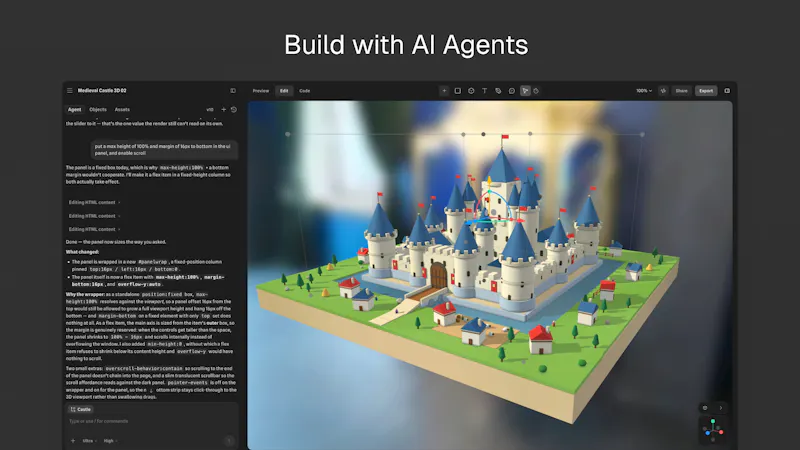Viewport: 800px width, 450px height.
Task: Select the highlighted pointer select tool
Action: (x=525, y=91)
